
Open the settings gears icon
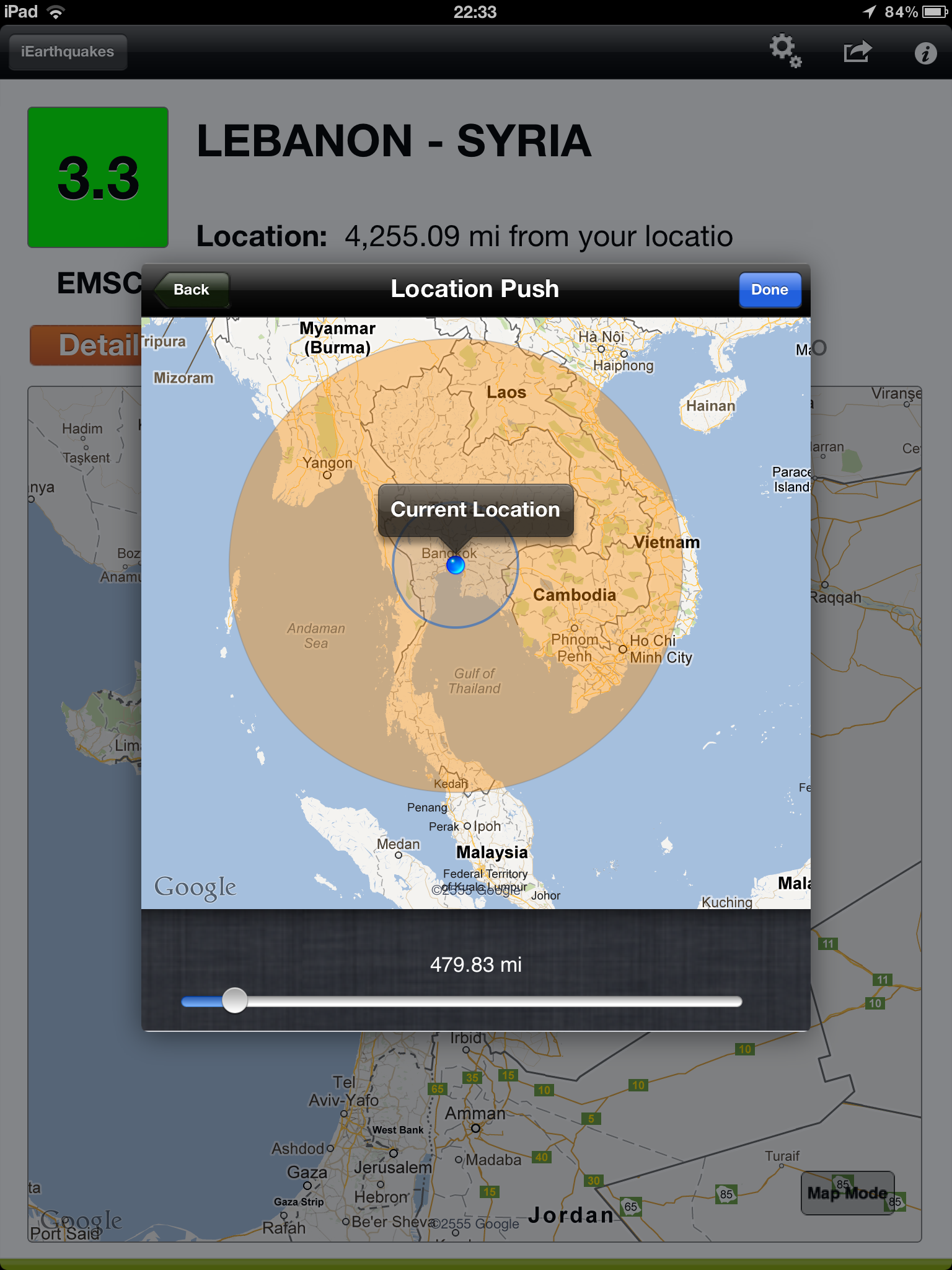[785, 51]
